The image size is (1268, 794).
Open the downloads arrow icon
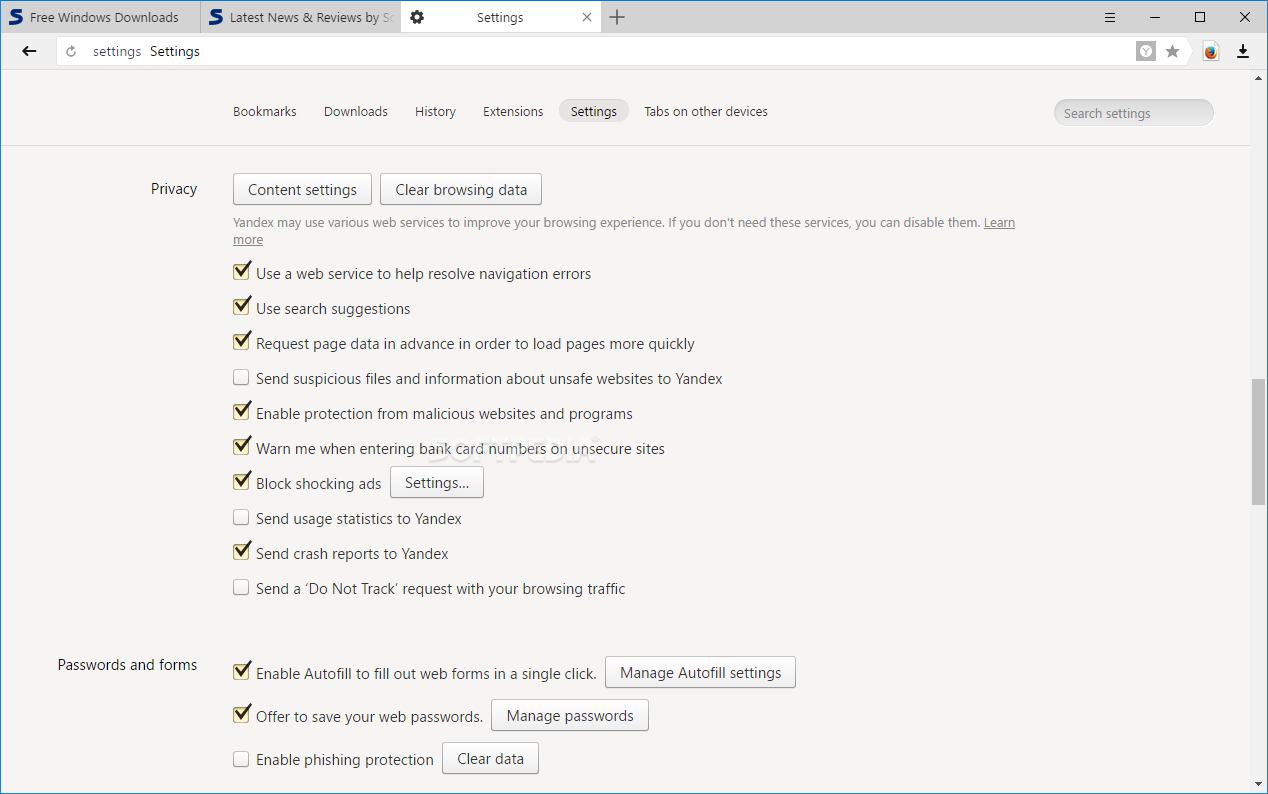(1243, 51)
